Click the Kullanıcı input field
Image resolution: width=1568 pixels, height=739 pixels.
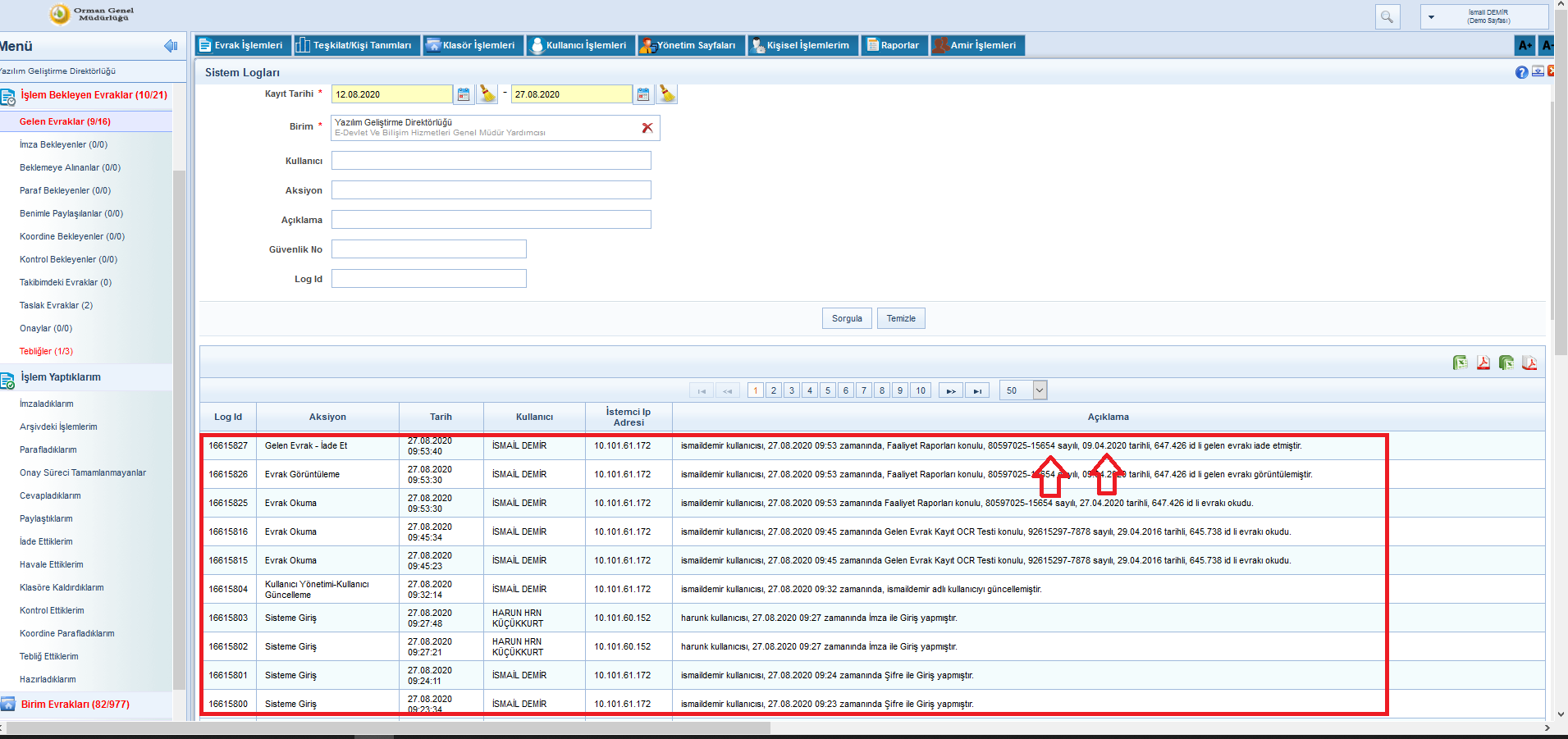[491, 161]
